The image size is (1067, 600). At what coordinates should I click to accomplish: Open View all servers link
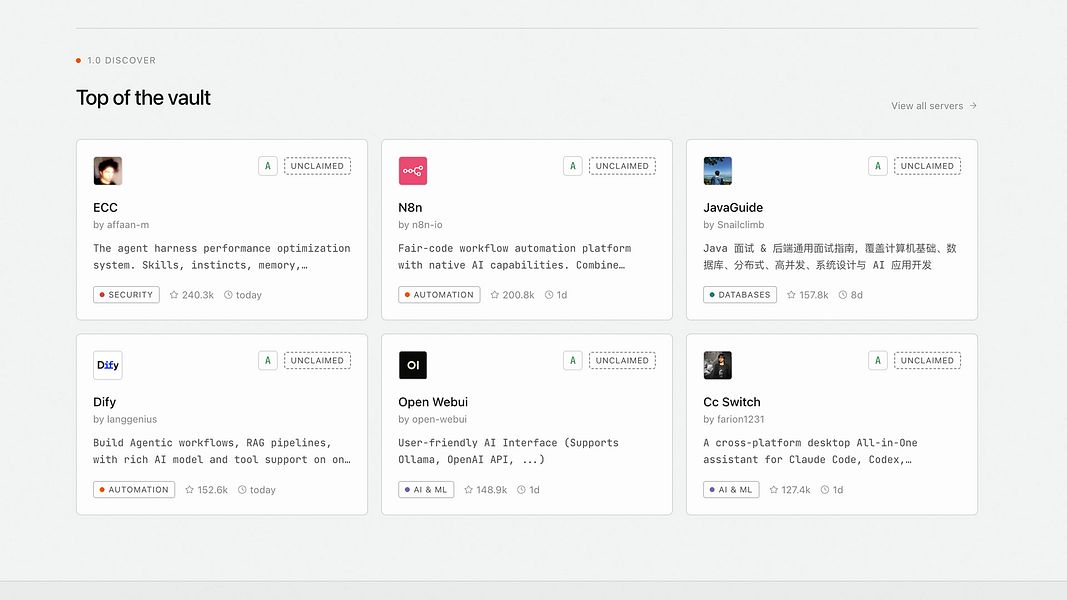coord(934,105)
